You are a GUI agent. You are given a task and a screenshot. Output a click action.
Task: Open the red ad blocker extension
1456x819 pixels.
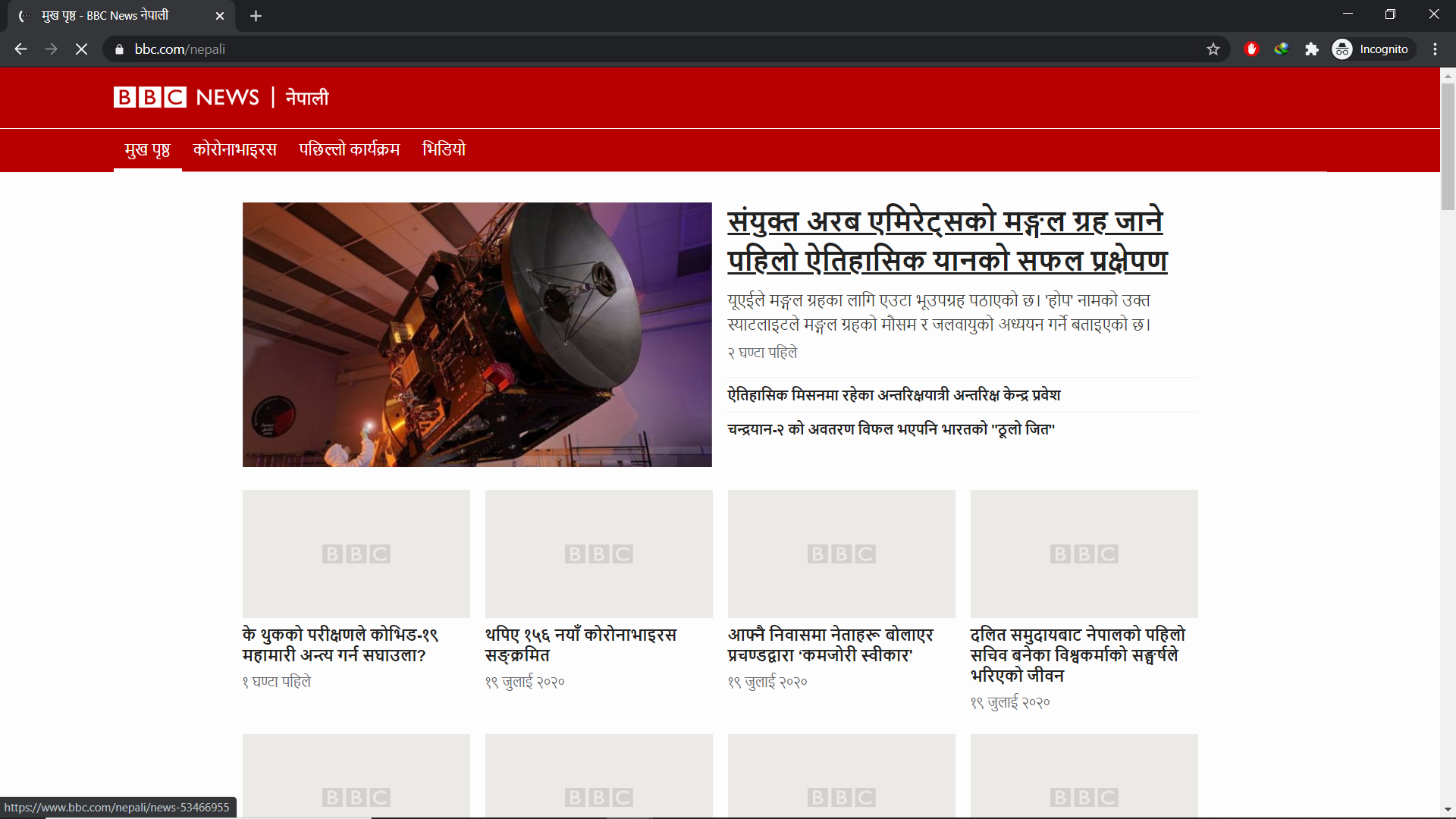(x=1251, y=49)
